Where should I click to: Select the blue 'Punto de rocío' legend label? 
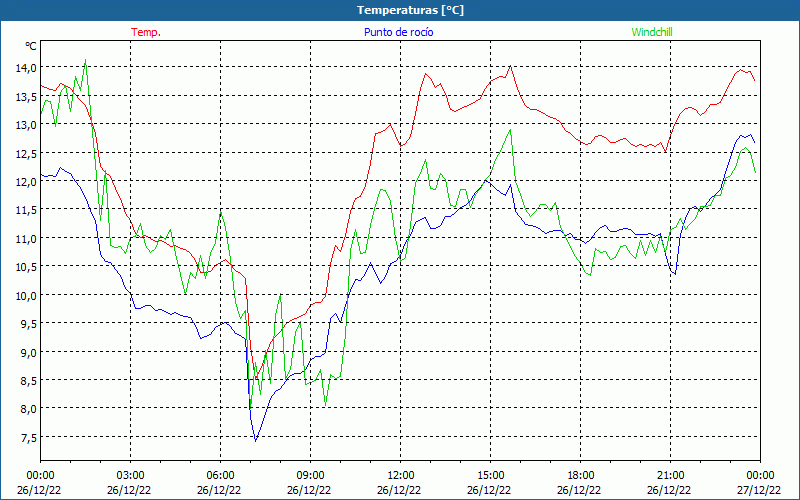click(x=398, y=32)
